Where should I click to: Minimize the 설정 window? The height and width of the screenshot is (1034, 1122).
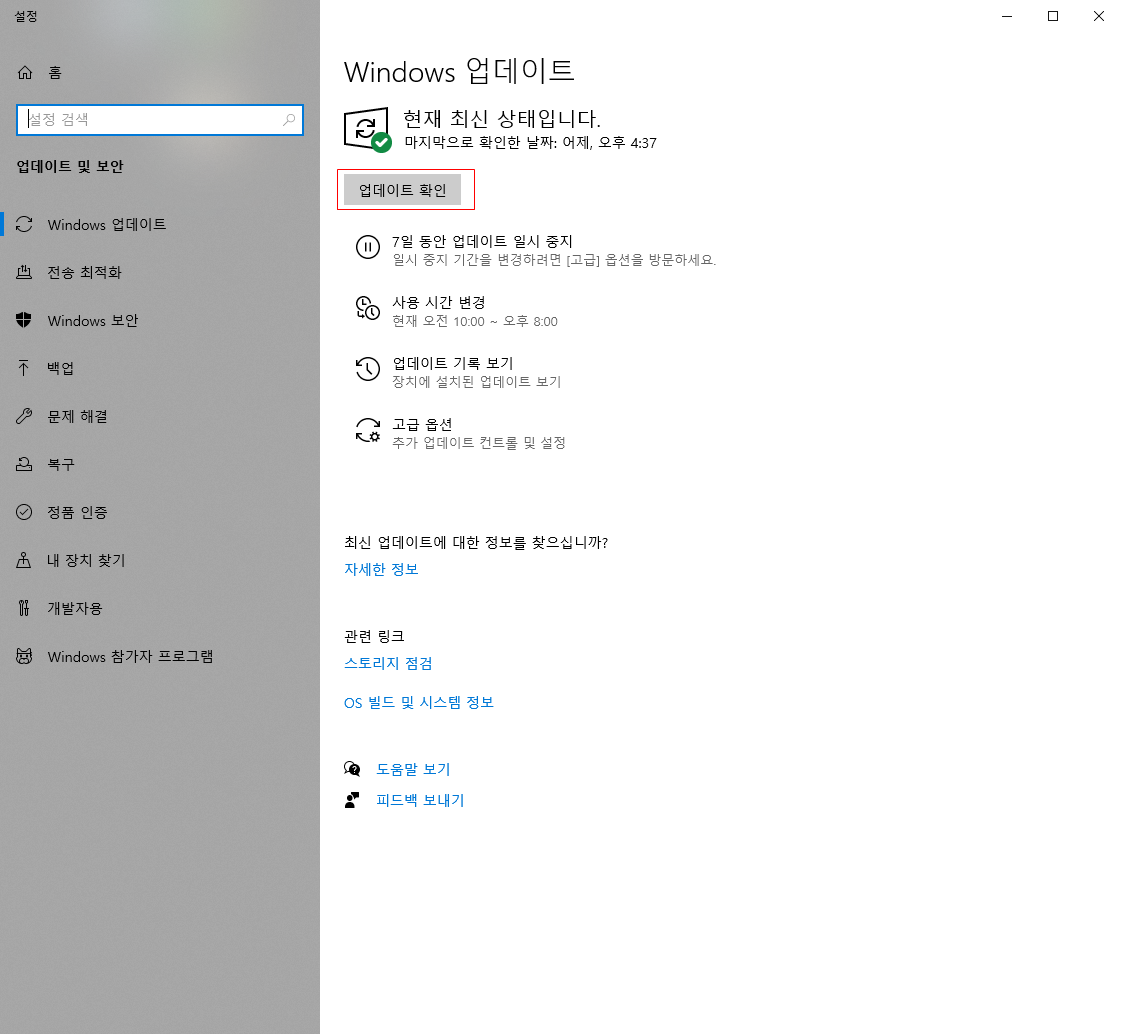(x=1007, y=16)
